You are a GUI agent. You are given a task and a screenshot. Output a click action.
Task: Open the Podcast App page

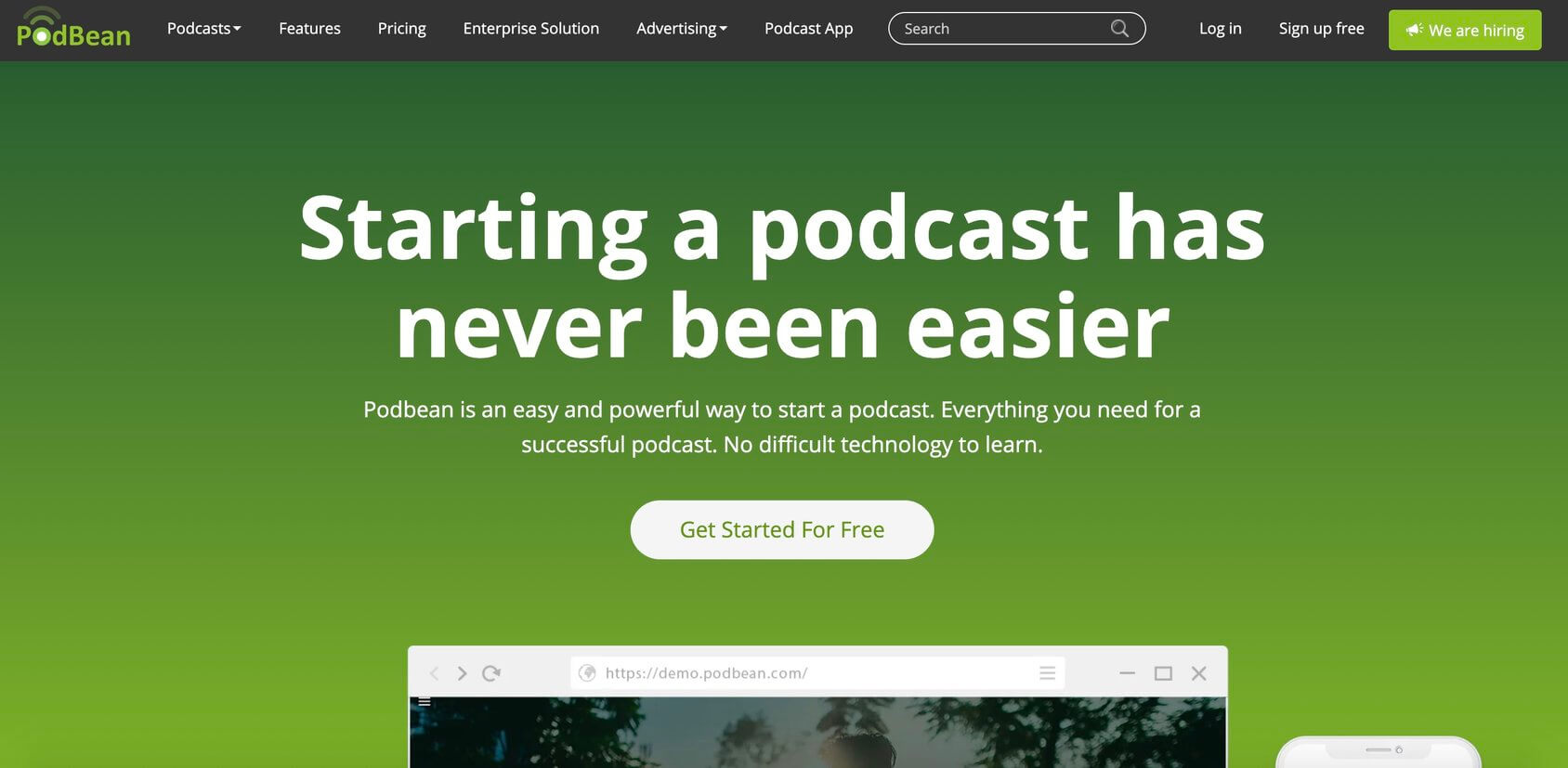point(808,29)
